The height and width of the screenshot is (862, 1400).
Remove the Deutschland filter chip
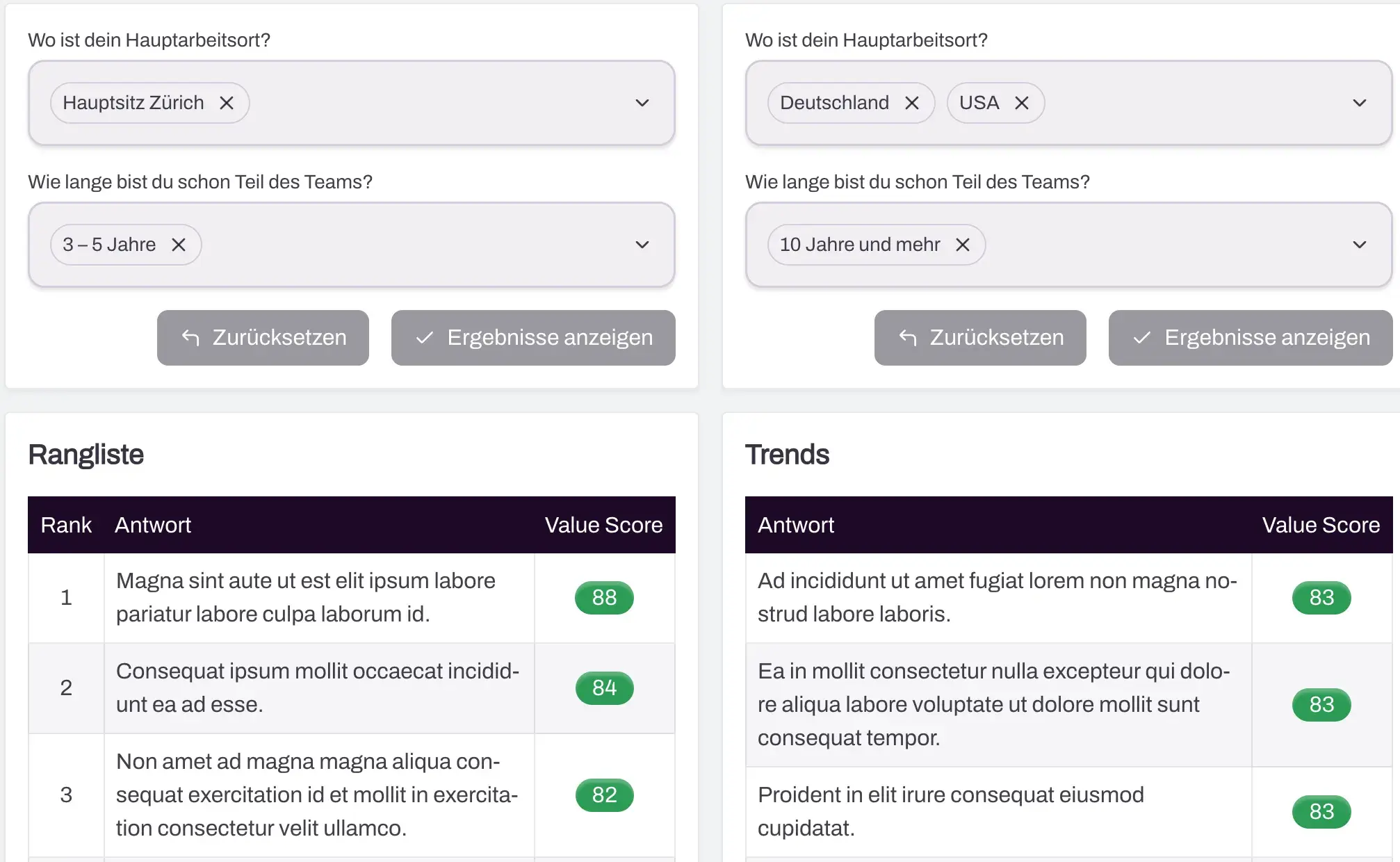tap(912, 103)
